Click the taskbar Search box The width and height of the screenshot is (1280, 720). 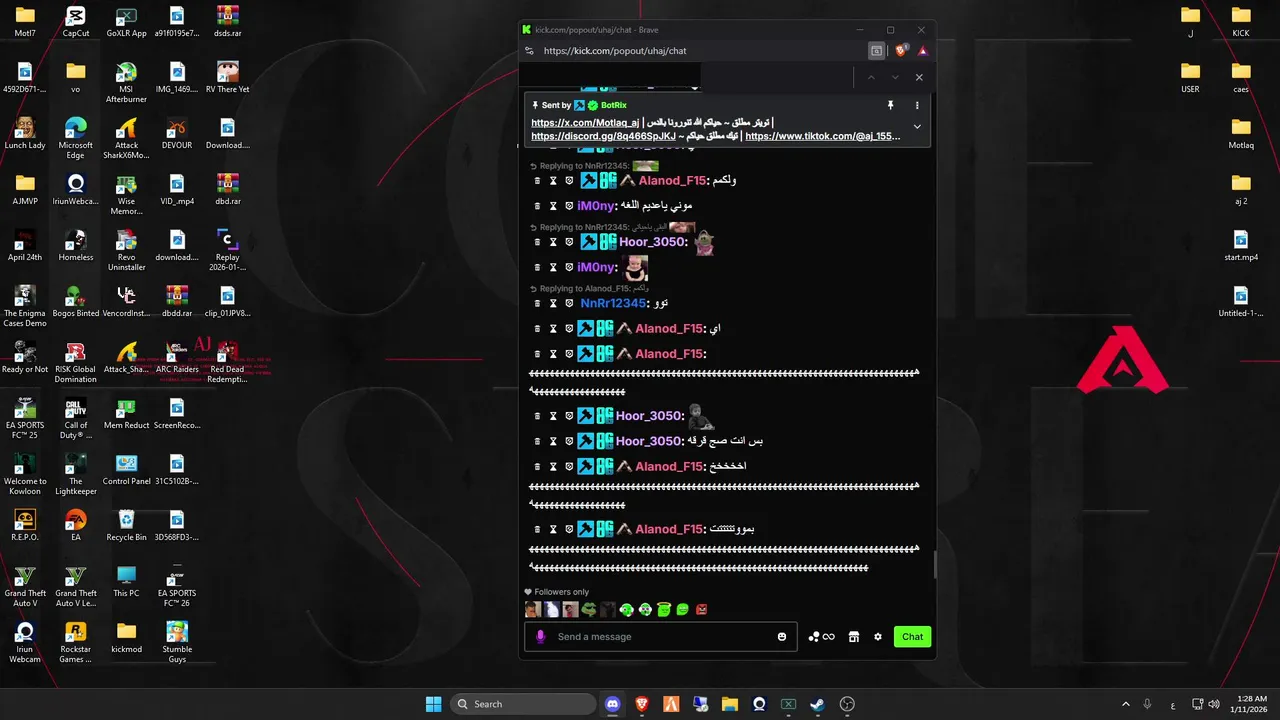click(523, 704)
